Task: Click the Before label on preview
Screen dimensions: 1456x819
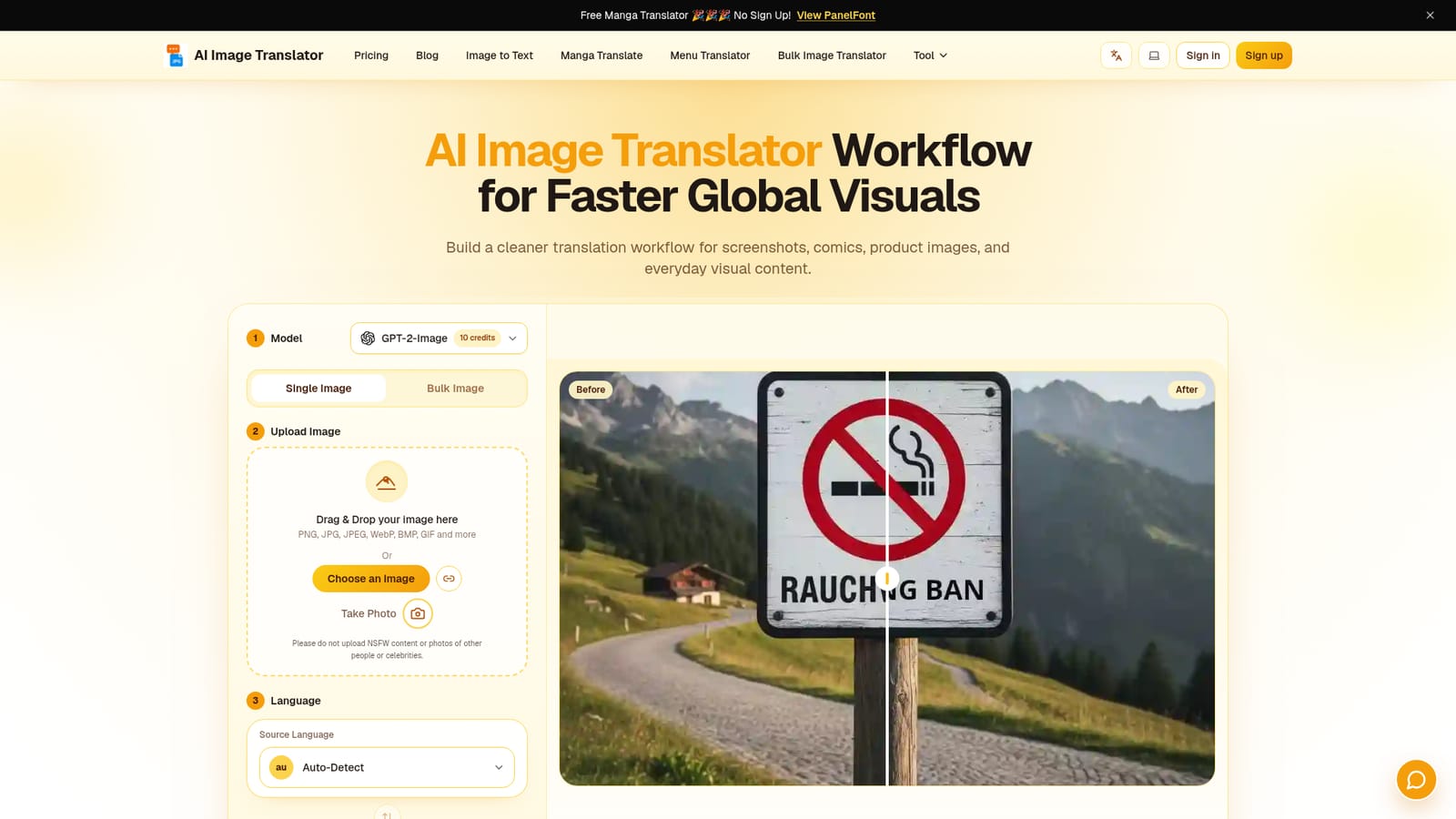Action: click(591, 389)
